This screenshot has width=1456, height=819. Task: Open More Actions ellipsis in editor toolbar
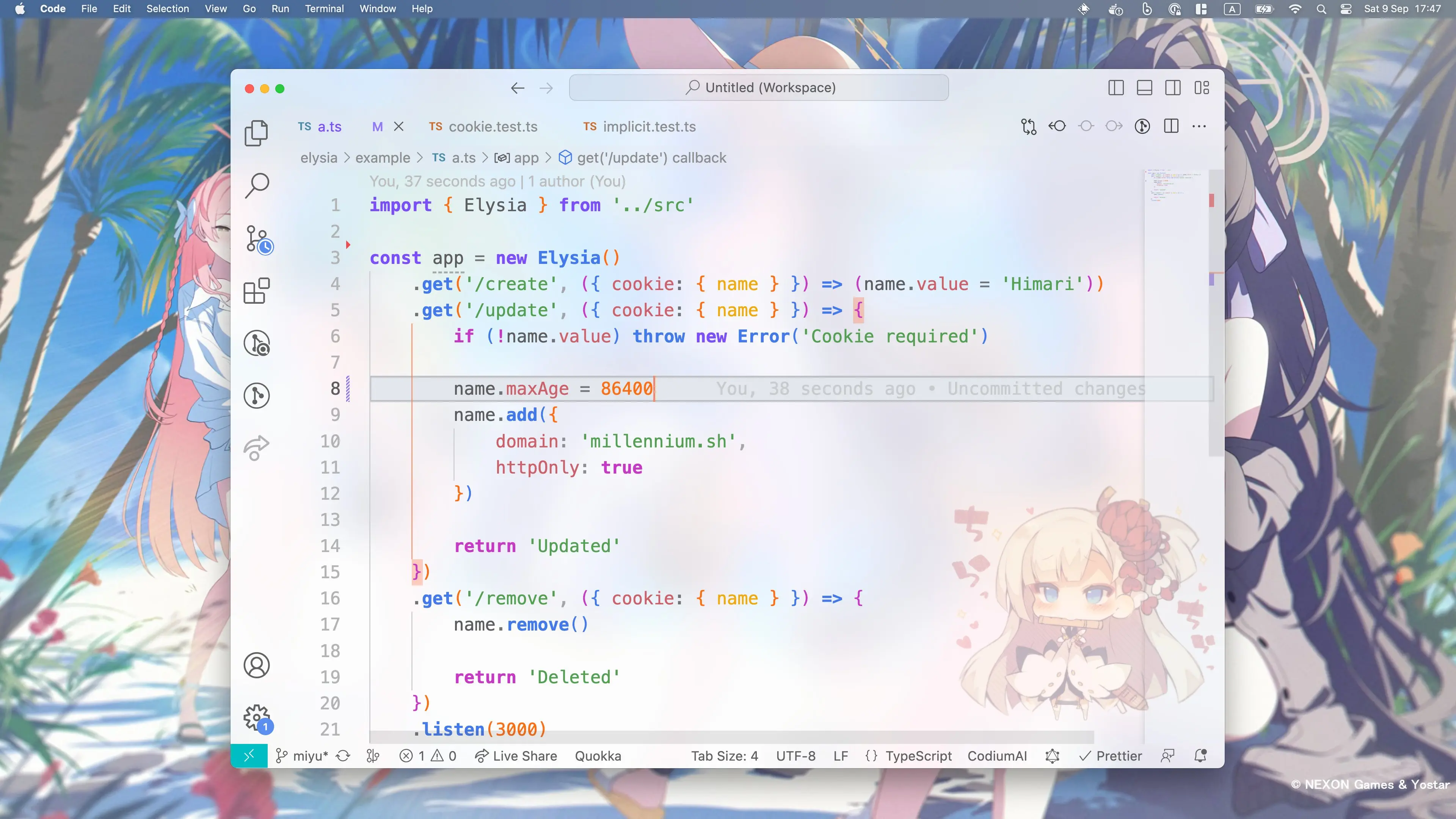point(1199,126)
